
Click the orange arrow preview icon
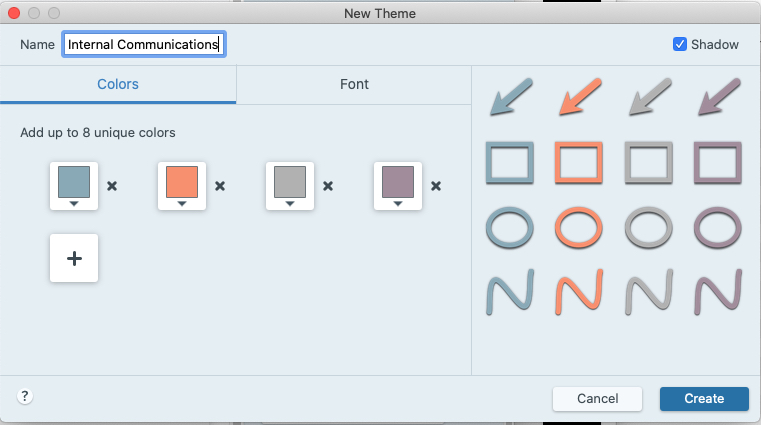coord(580,97)
